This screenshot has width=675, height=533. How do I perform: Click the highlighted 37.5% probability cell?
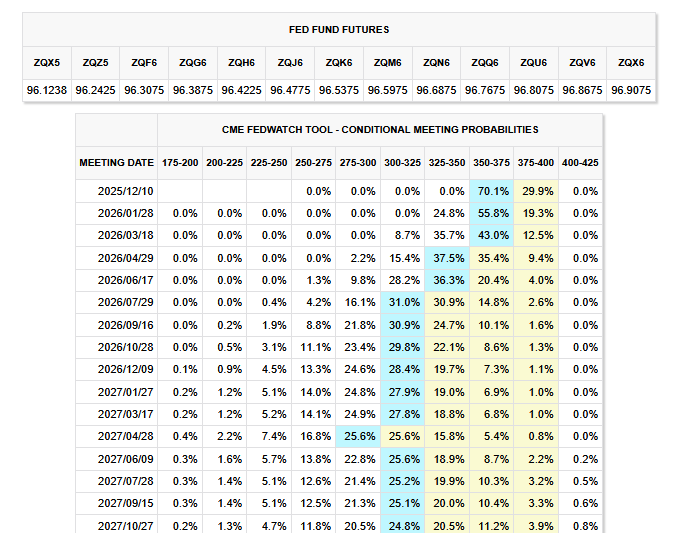coord(449,257)
